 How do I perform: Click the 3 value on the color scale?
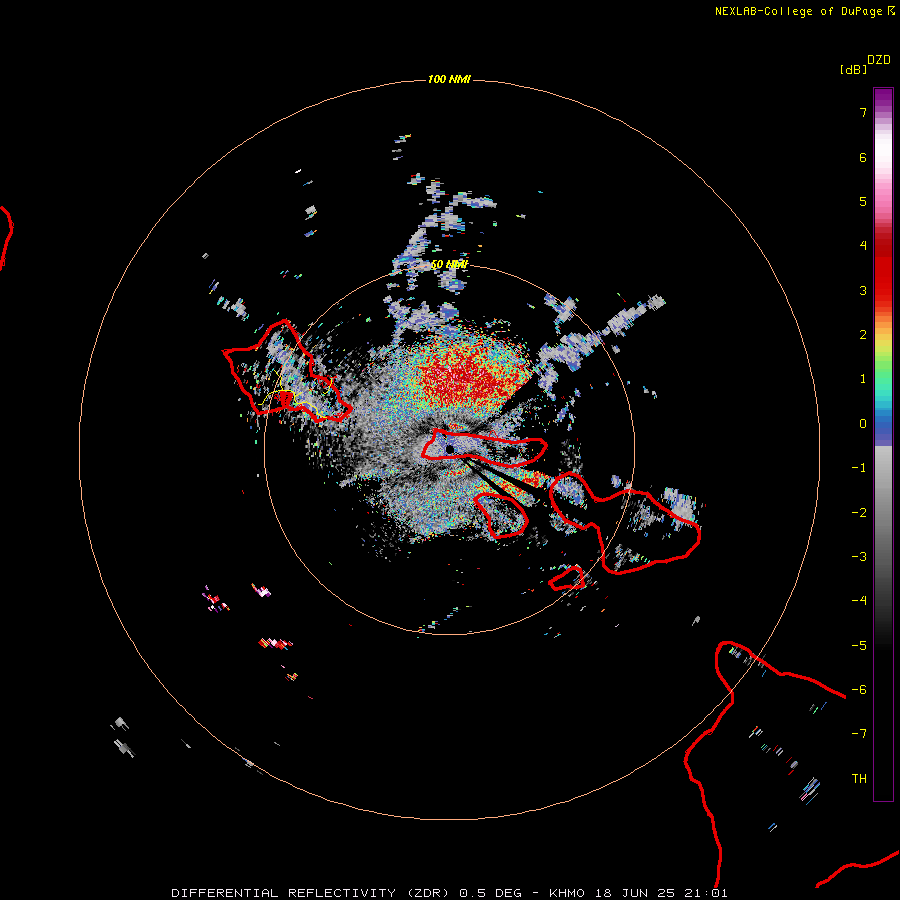coord(863,290)
